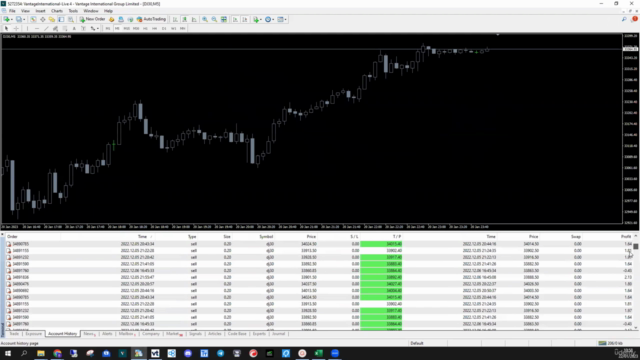Open the Insert menu

pyautogui.click(x=40, y=11)
